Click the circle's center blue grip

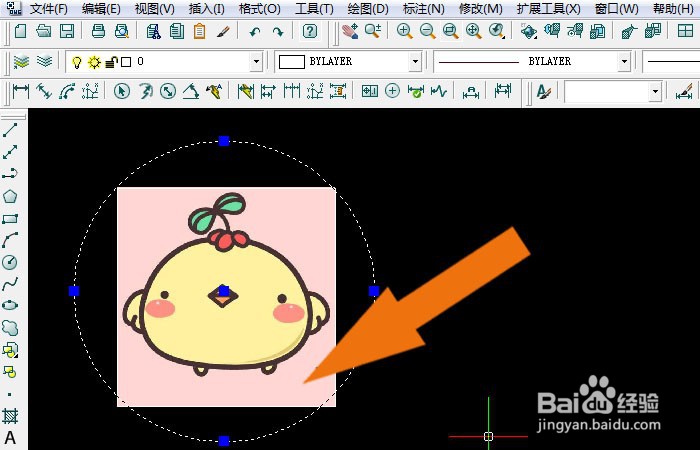[224, 291]
